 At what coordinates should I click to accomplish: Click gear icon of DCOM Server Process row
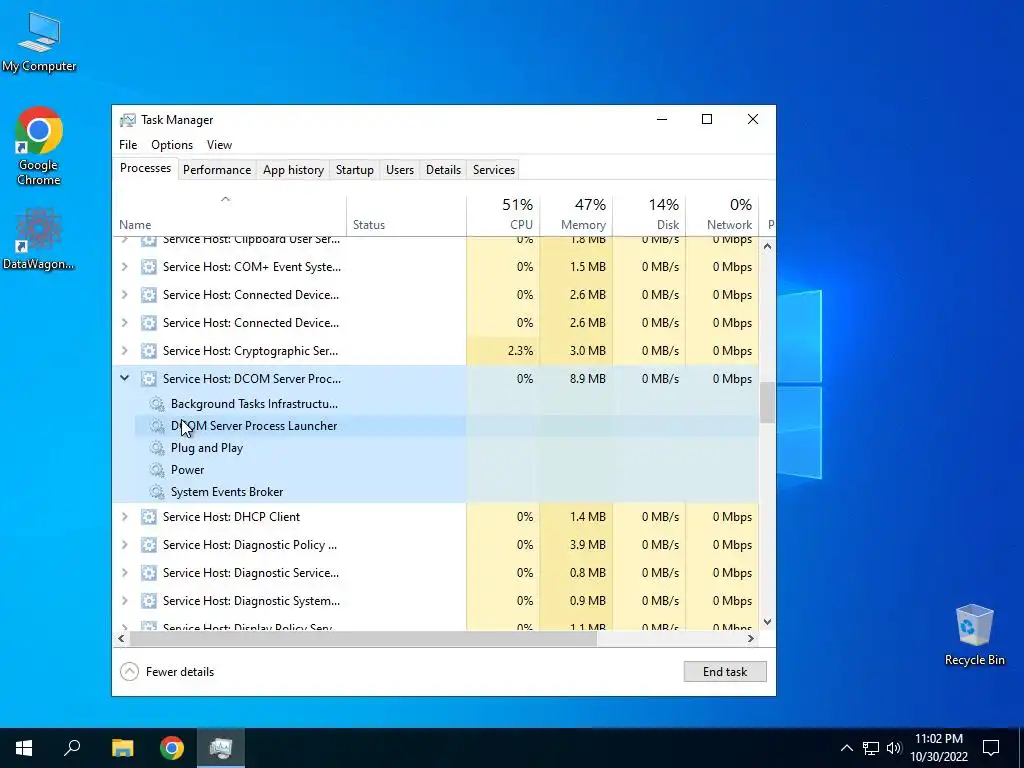coord(149,379)
